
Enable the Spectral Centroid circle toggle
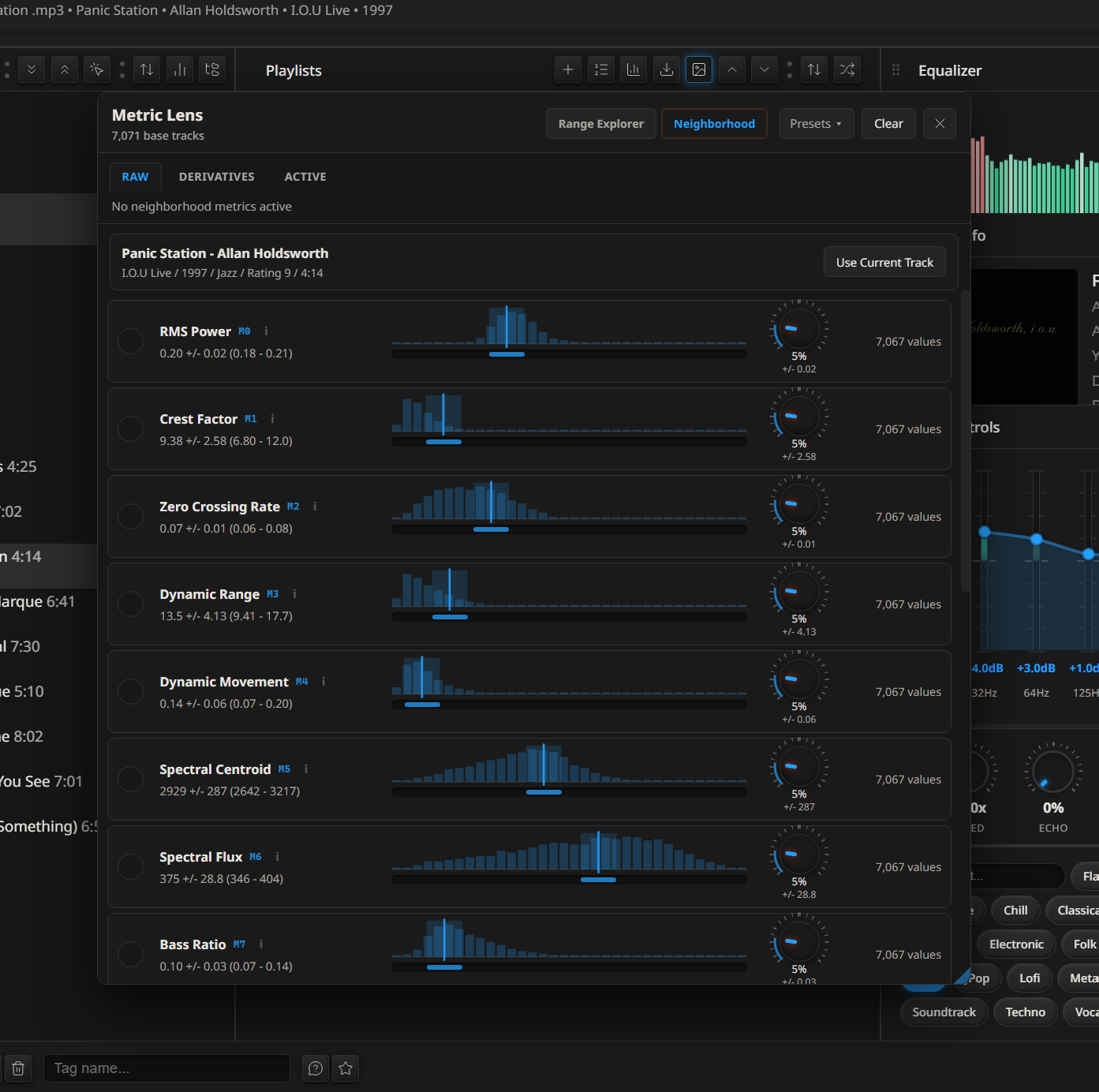pyautogui.click(x=130, y=779)
